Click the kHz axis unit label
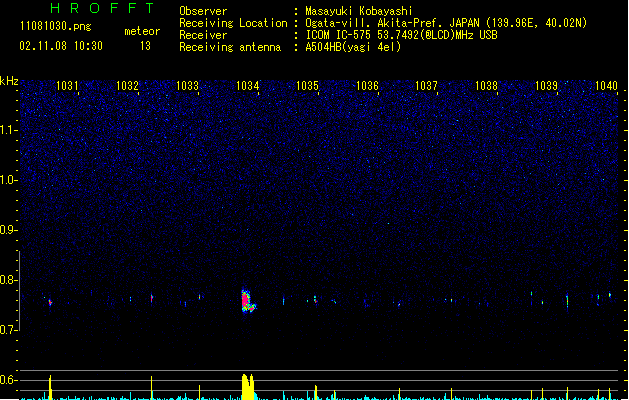The image size is (629, 400). [9, 81]
